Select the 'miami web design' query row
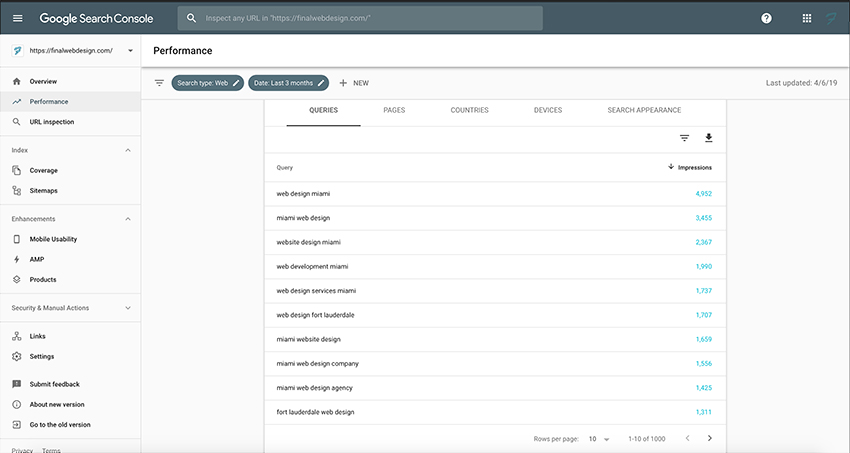 pos(495,218)
